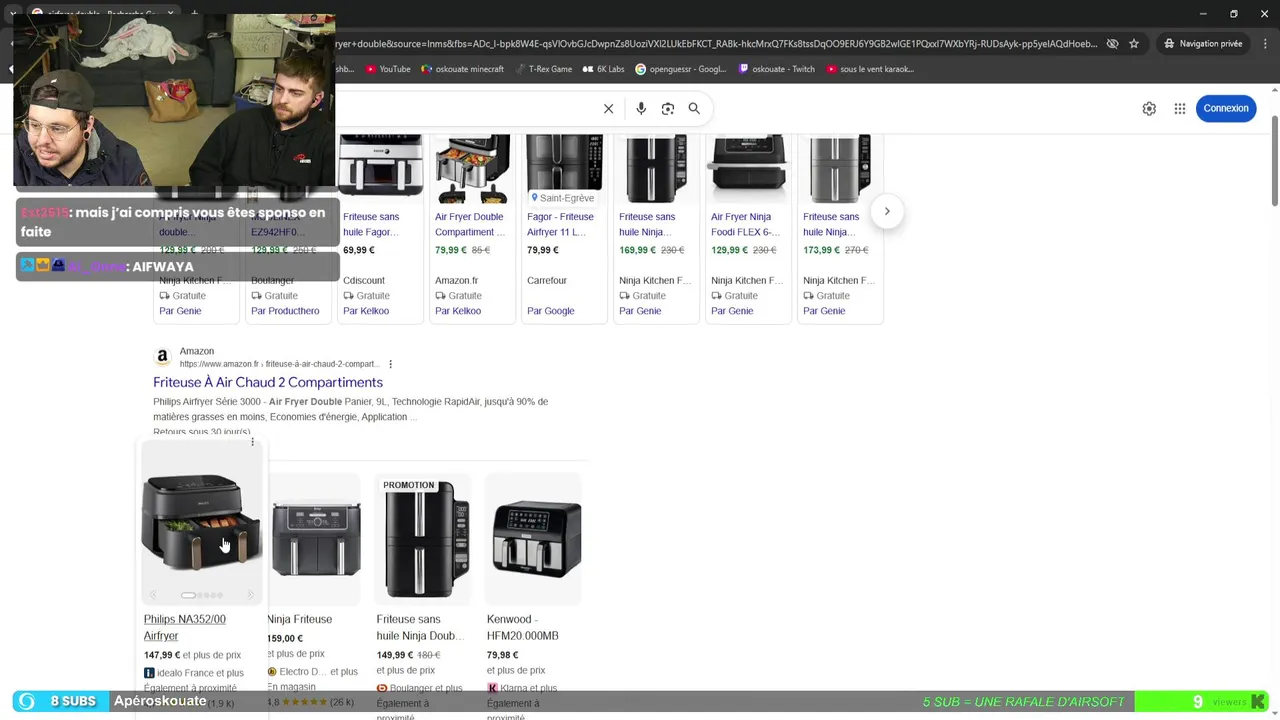Viewport: 1280px width, 720px height.
Task: Open Philips NA352/00 Airfryer product link
Action: [185, 627]
